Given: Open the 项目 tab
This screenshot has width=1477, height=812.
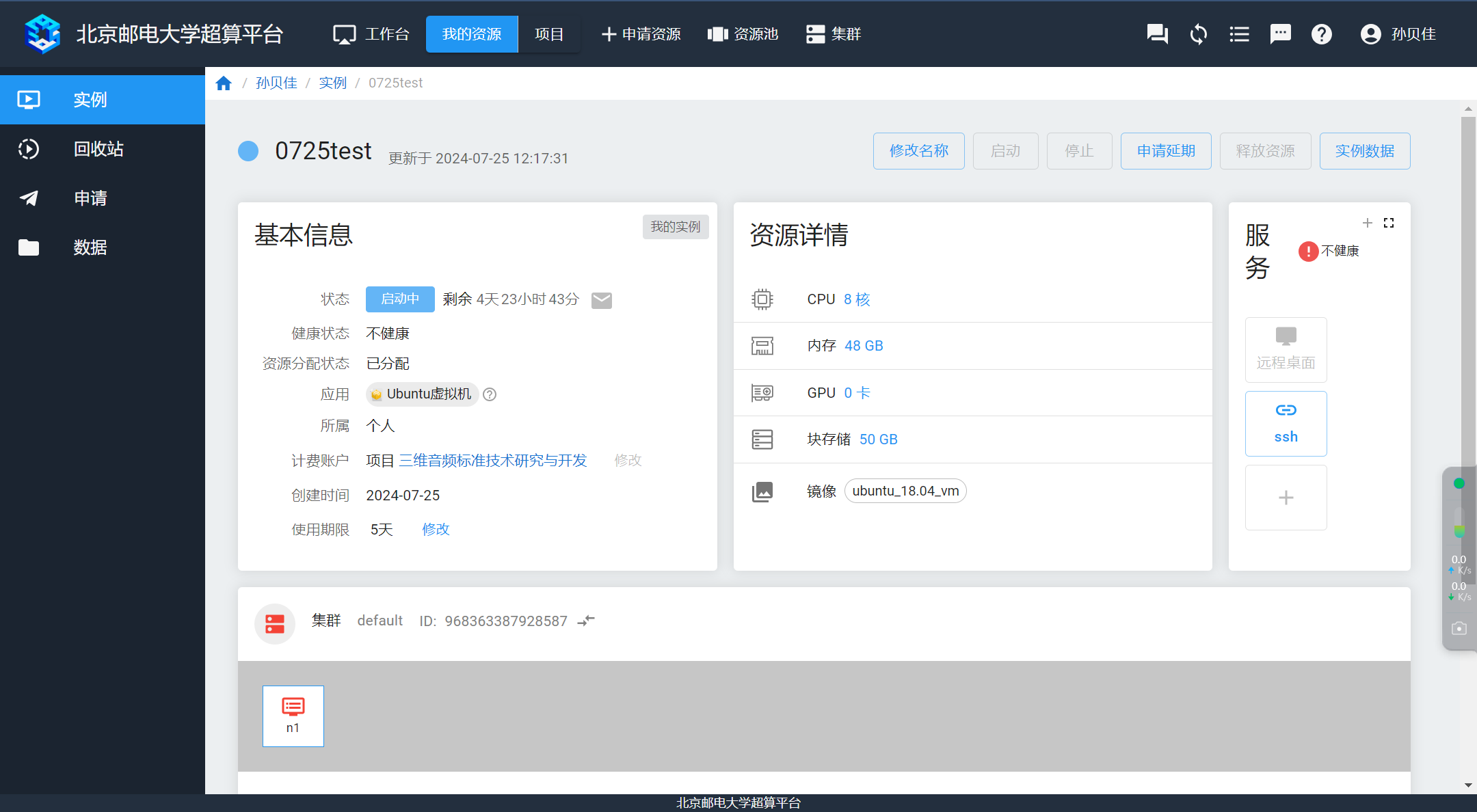Looking at the screenshot, I should pos(549,34).
